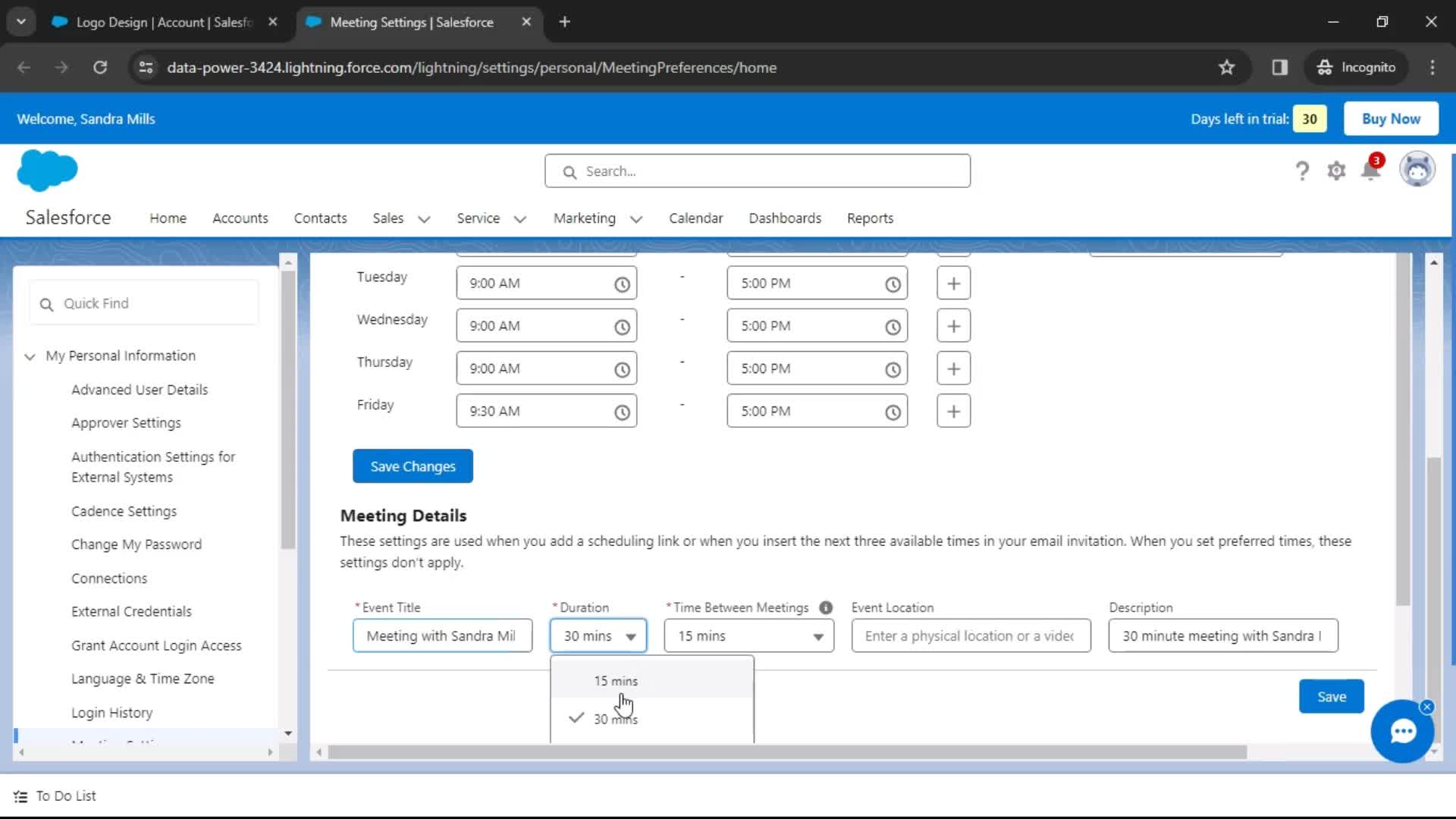Open the Time Between Meetings dropdown

(748, 635)
